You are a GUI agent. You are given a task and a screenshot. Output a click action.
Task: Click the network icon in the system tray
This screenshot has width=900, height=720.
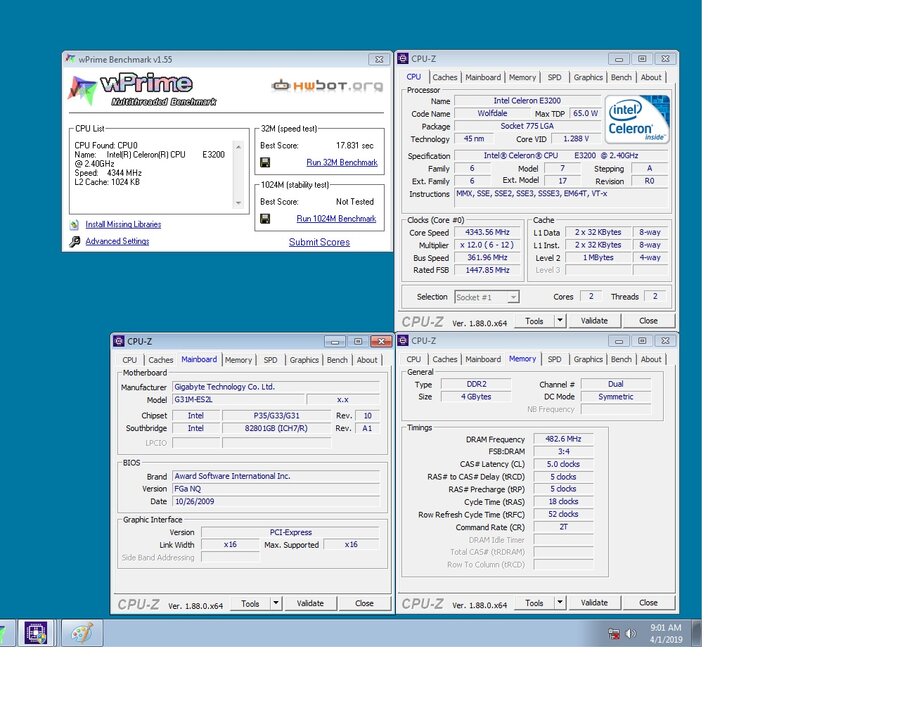[x=614, y=634]
